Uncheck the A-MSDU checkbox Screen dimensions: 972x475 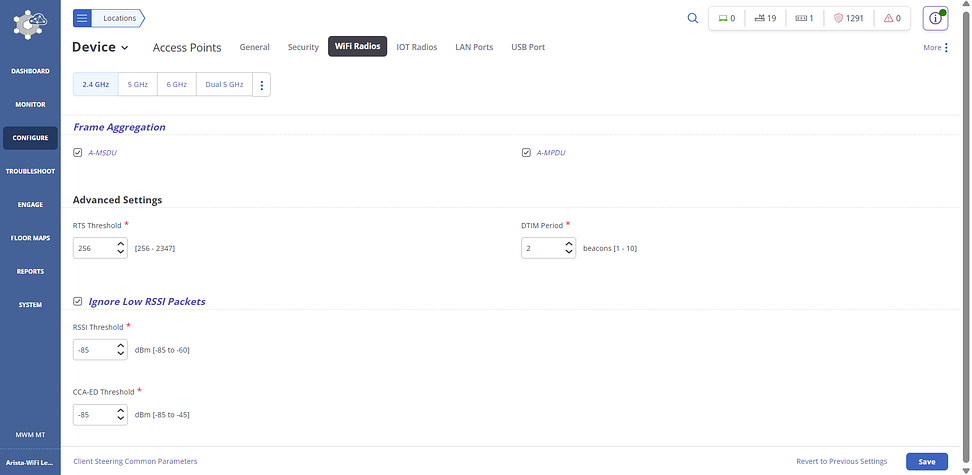pyautogui.click(x=78, y=153)
